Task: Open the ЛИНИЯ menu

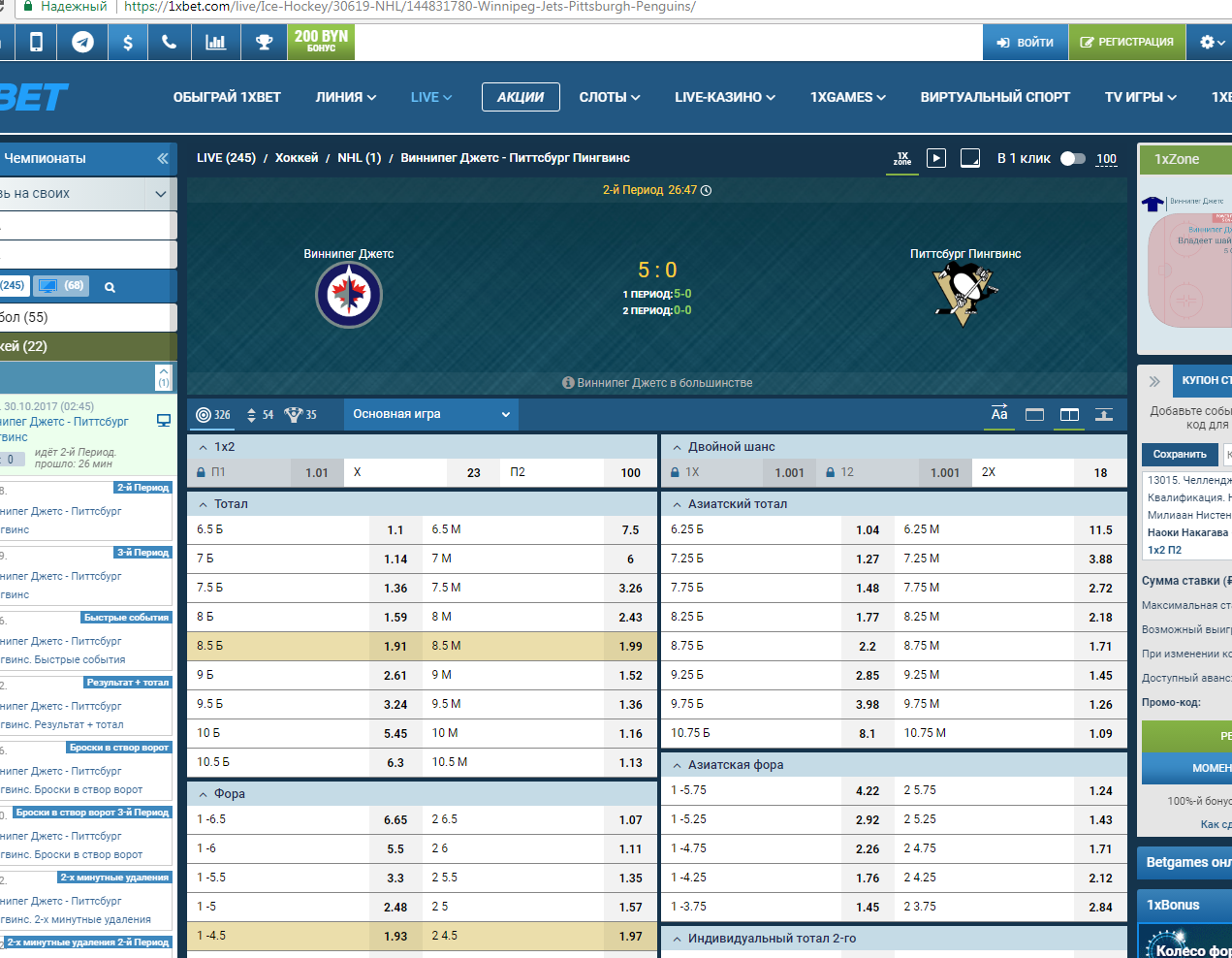Action: click(346, 97)
